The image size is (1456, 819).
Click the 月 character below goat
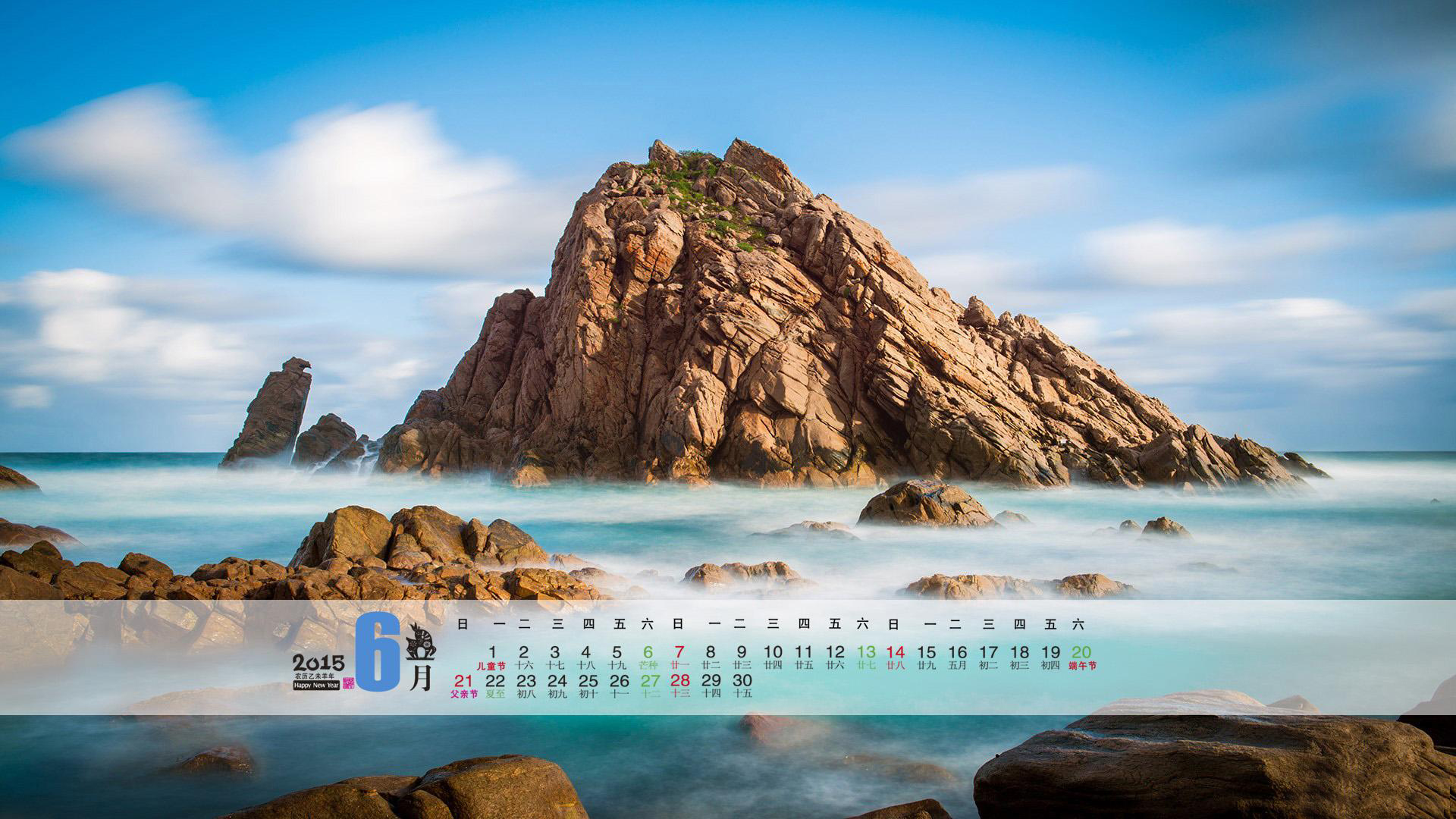pyautogui.click(x=421, y=677)
